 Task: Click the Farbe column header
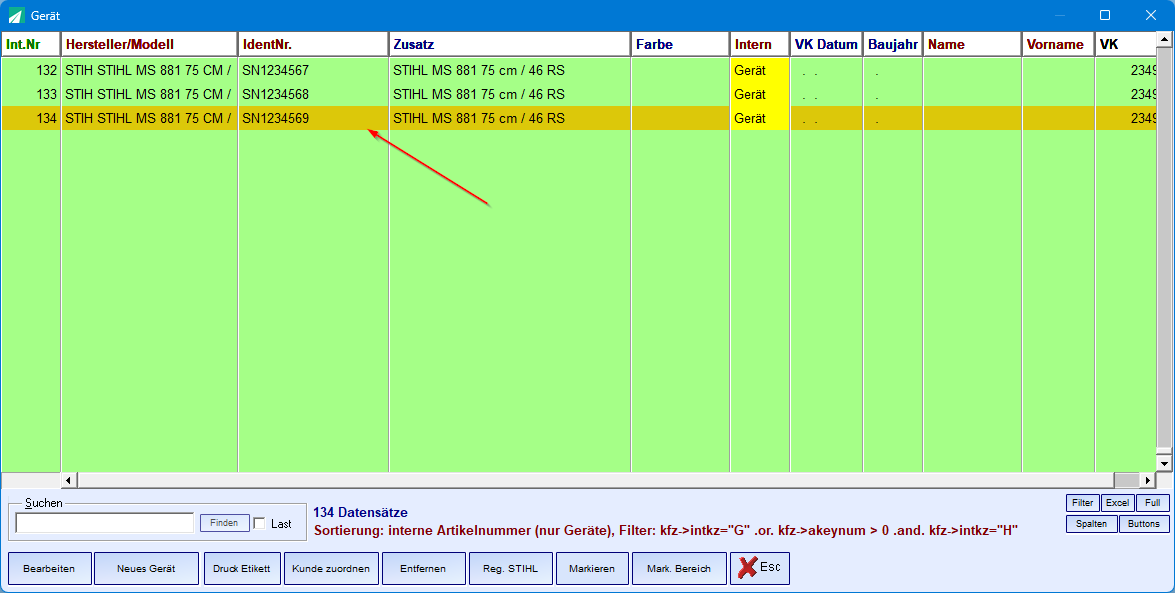[680, 44]
